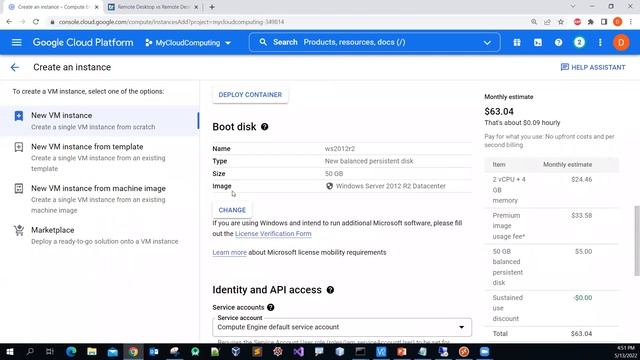Open File Explorer from the taskbar
The height and width of the screenshot is (360, 640).
92,351
